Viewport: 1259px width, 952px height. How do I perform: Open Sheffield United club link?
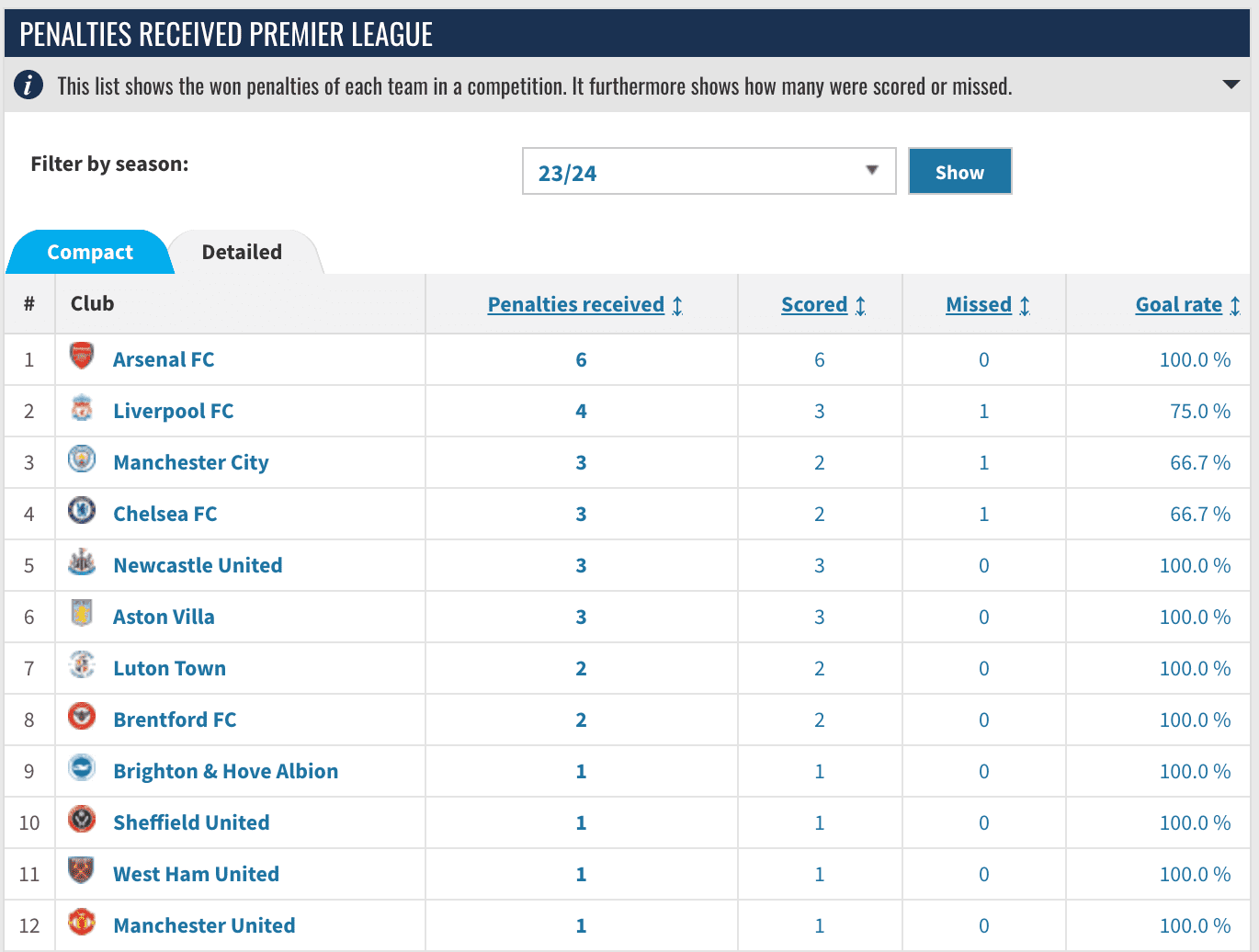pos(191,822)
